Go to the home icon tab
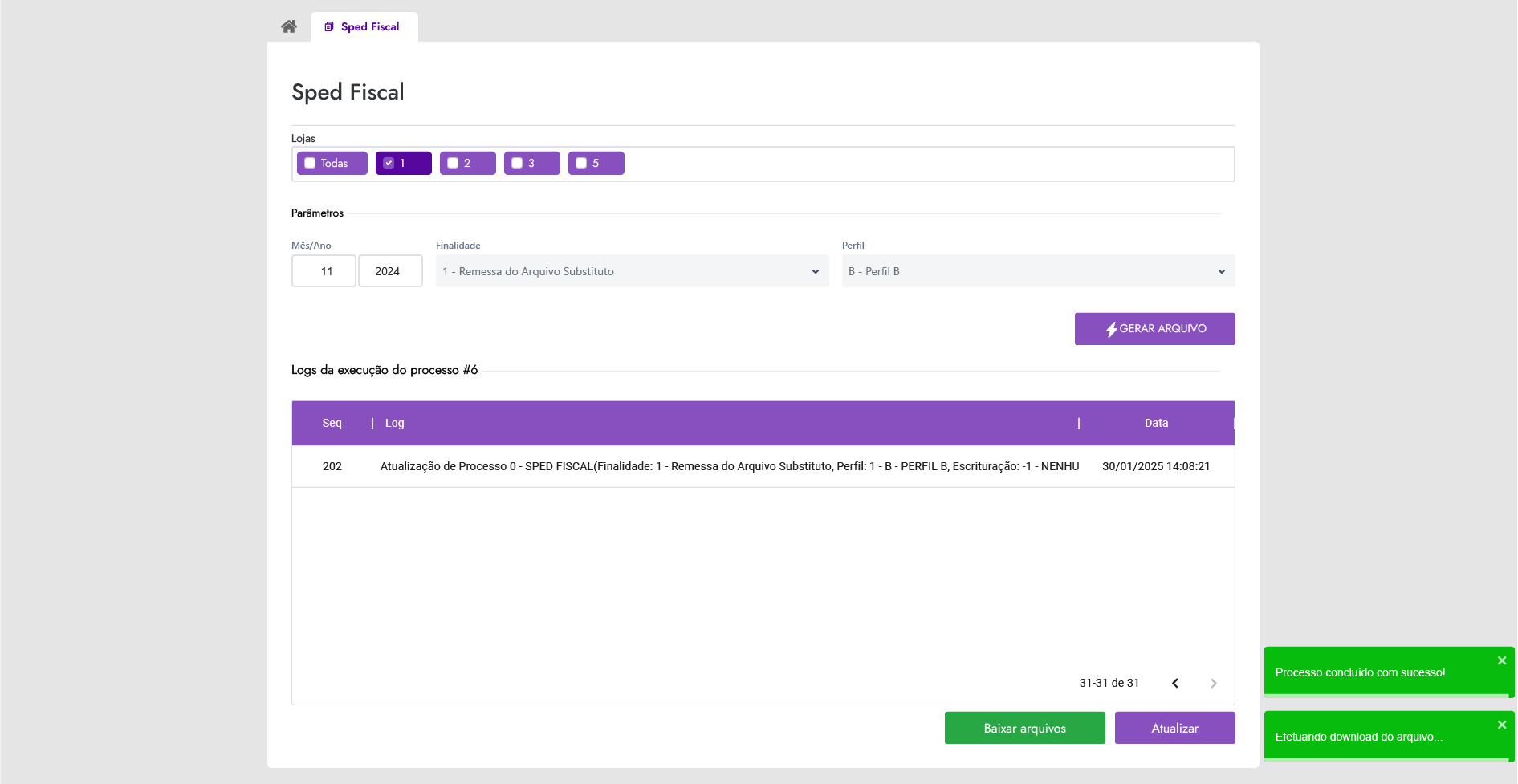 coord(289,26)
